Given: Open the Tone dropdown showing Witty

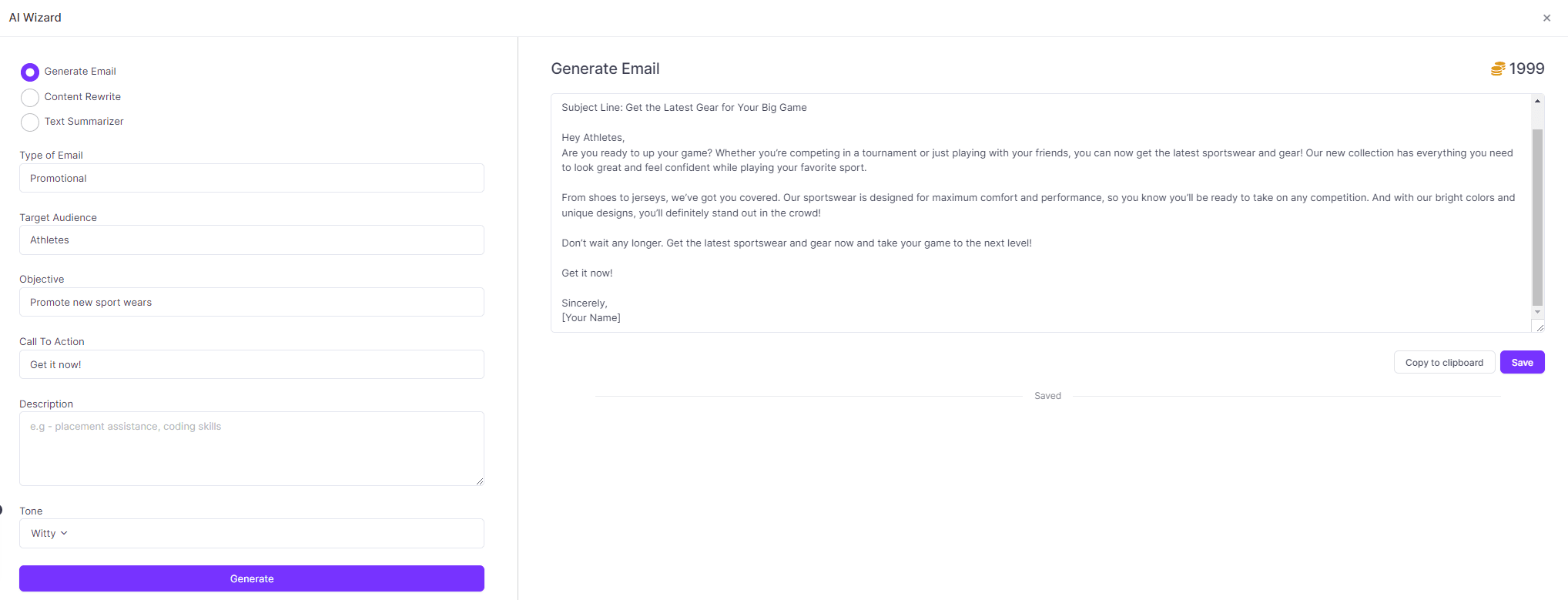Looking at the screenshot, I should click(x=251, y=533).
